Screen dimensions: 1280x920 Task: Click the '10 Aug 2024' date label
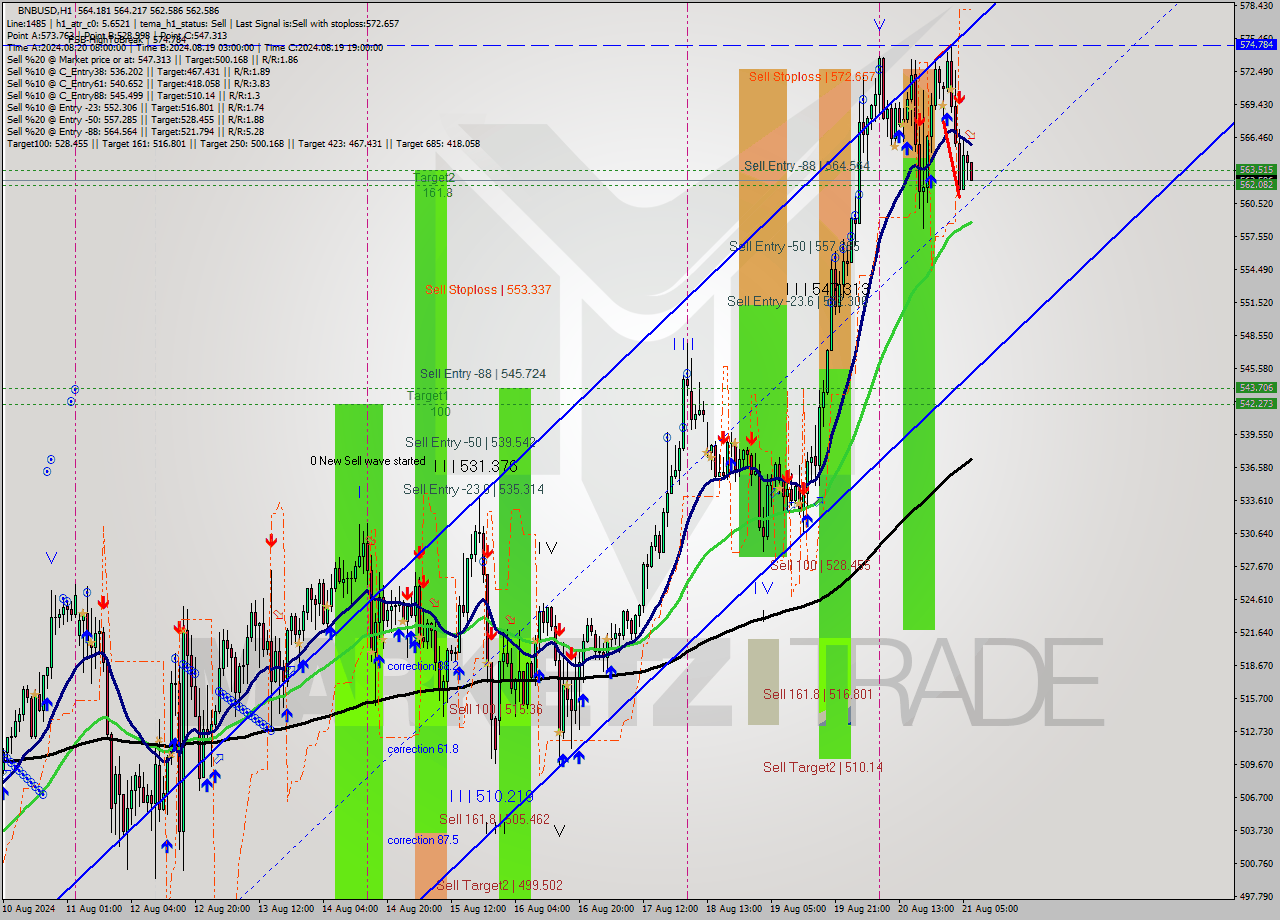pos(30,909)
